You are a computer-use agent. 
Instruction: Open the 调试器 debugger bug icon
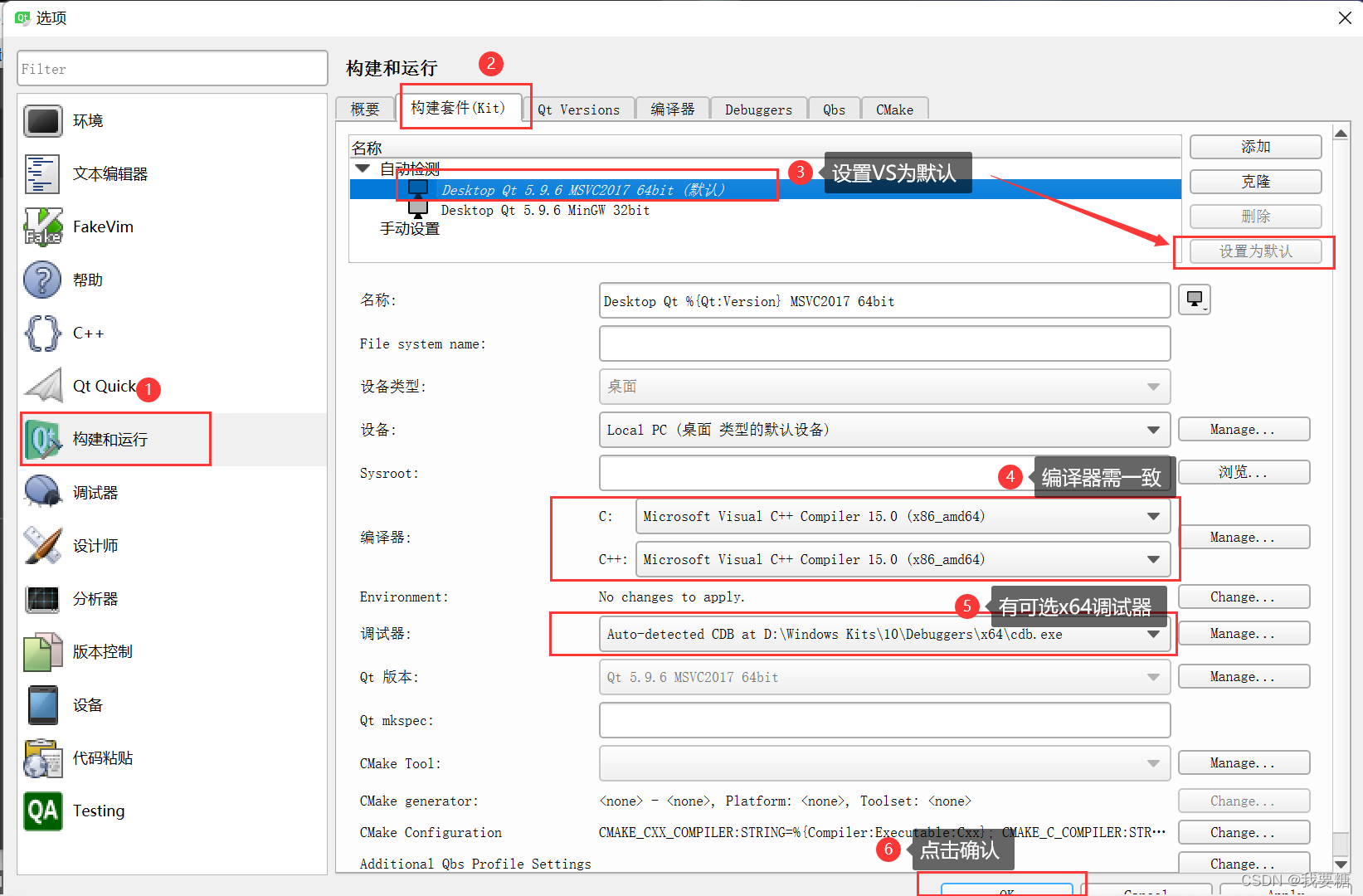pos(42,493)
